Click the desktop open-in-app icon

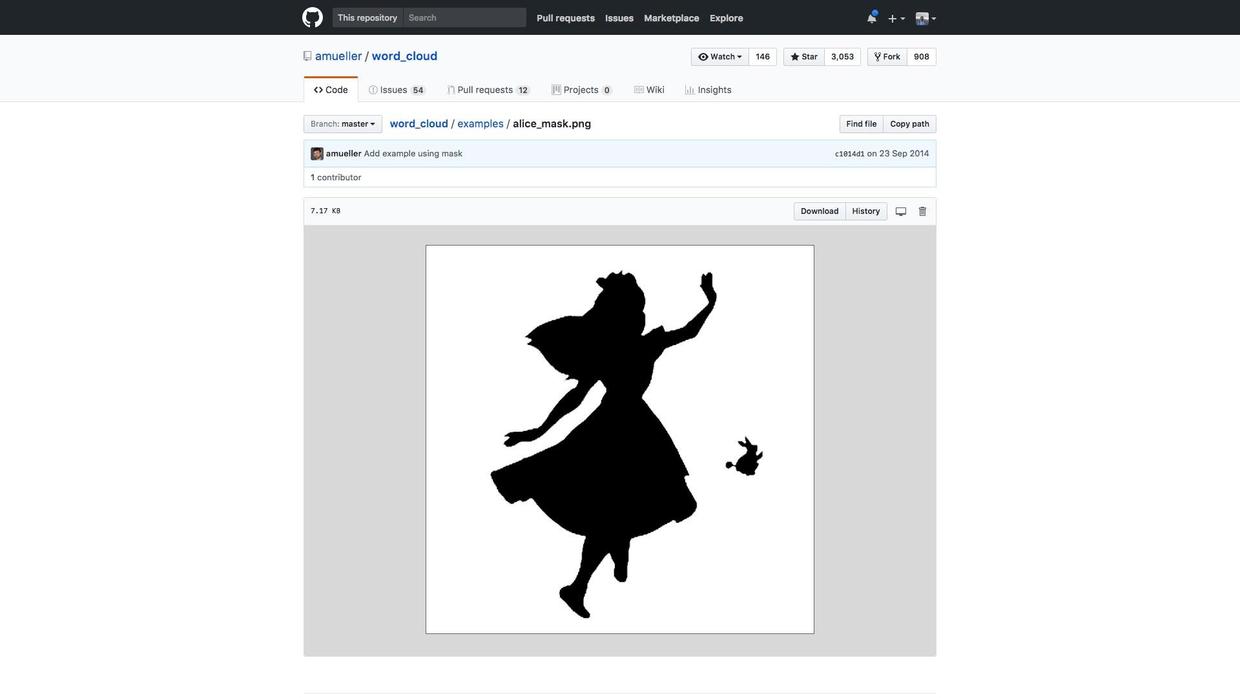901,212
